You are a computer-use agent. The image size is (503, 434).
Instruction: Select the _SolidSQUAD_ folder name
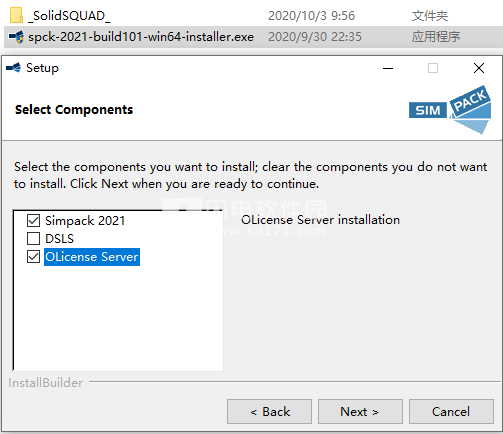pos(69,16)
